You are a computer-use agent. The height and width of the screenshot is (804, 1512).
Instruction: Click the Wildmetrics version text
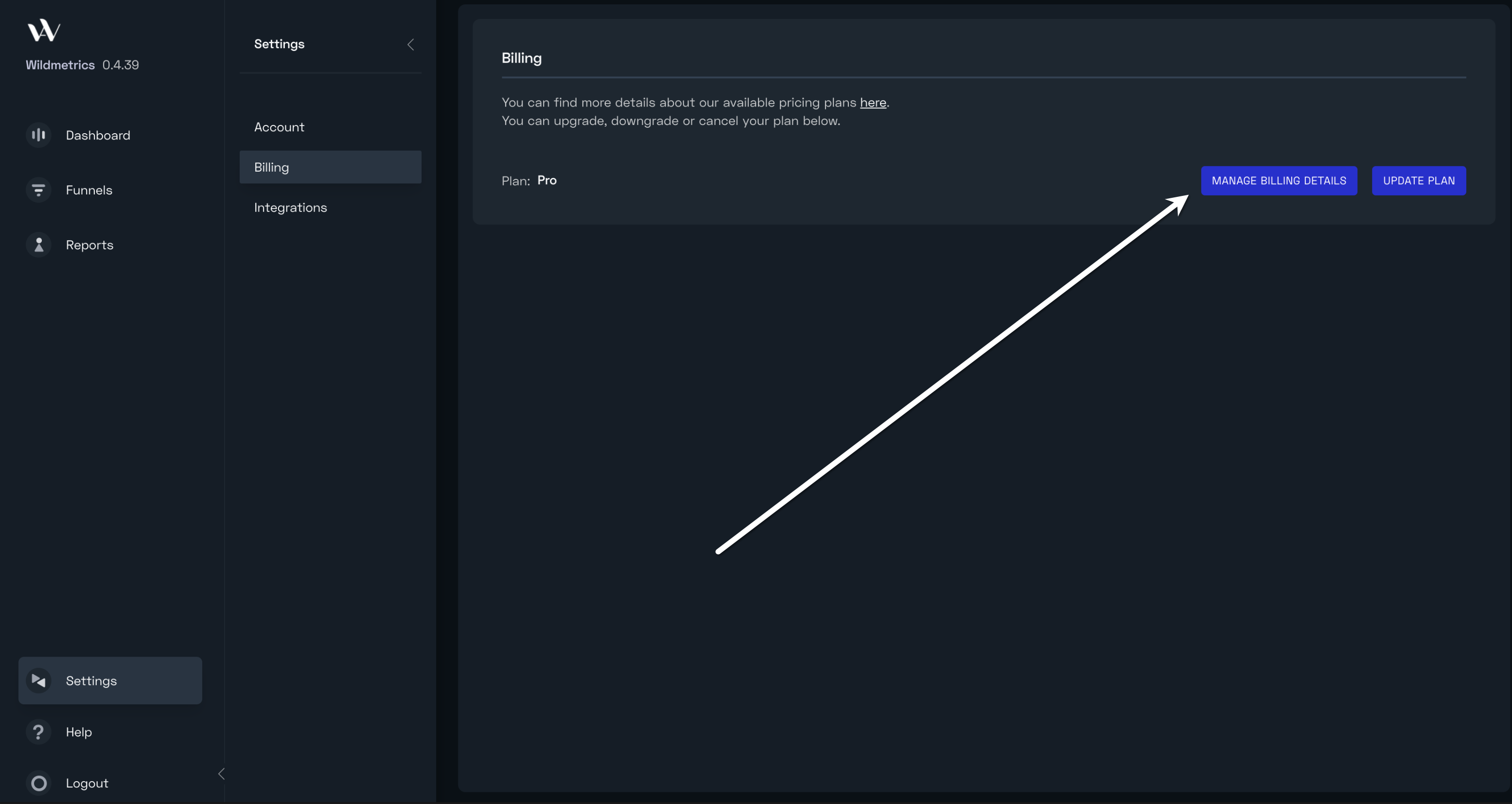(120, 65)
